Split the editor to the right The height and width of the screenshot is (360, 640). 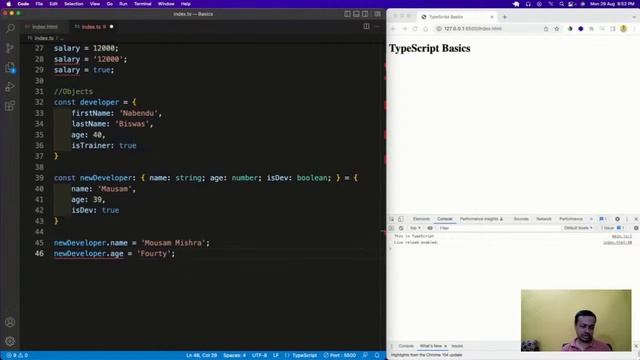[x=367, y=27]
